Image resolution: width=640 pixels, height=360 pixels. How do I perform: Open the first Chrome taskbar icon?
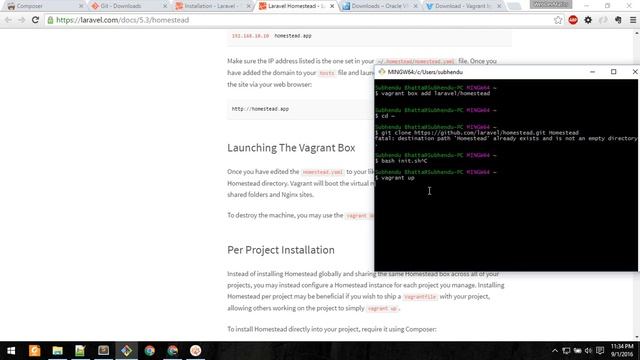point(149,351)
